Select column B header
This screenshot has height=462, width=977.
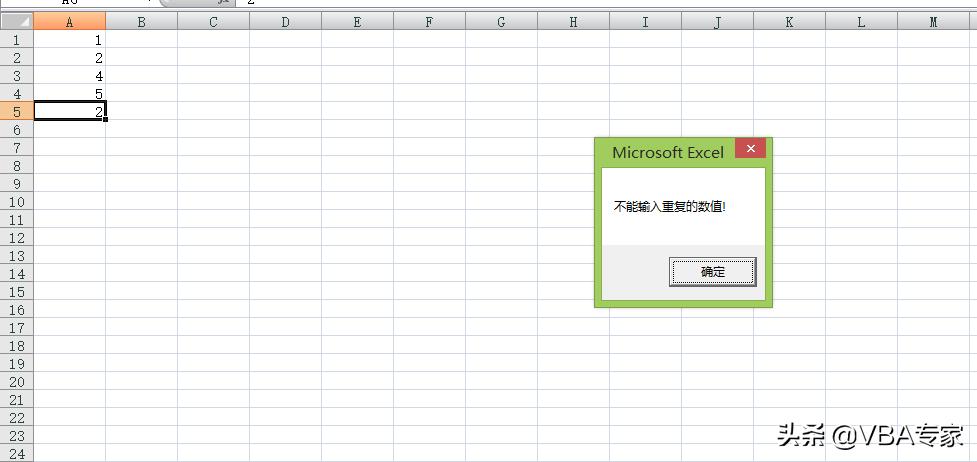coord(141,22)
